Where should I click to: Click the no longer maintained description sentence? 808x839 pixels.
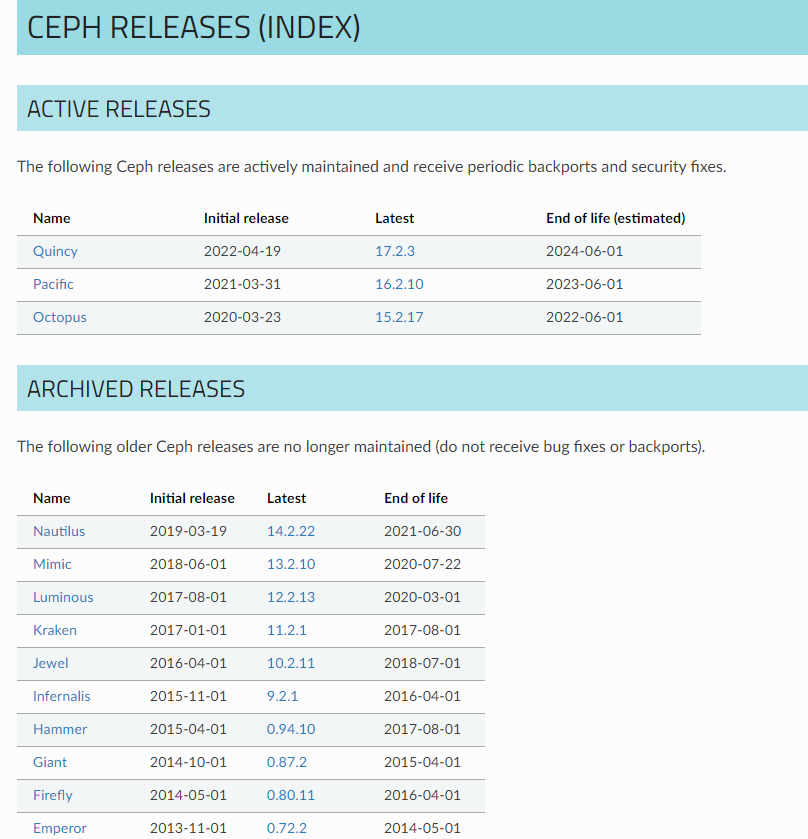[x=361, y=447]
